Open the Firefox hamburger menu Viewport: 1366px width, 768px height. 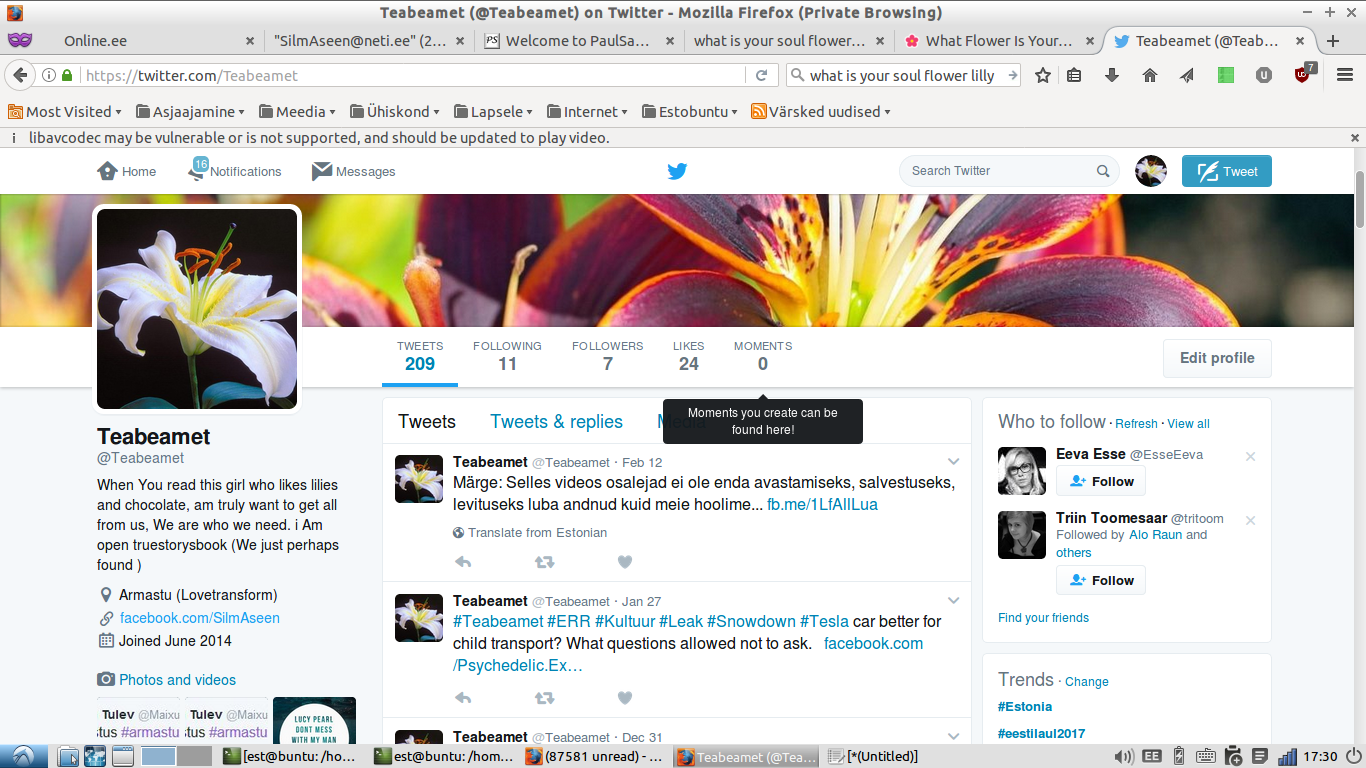tap(1343, 75)
